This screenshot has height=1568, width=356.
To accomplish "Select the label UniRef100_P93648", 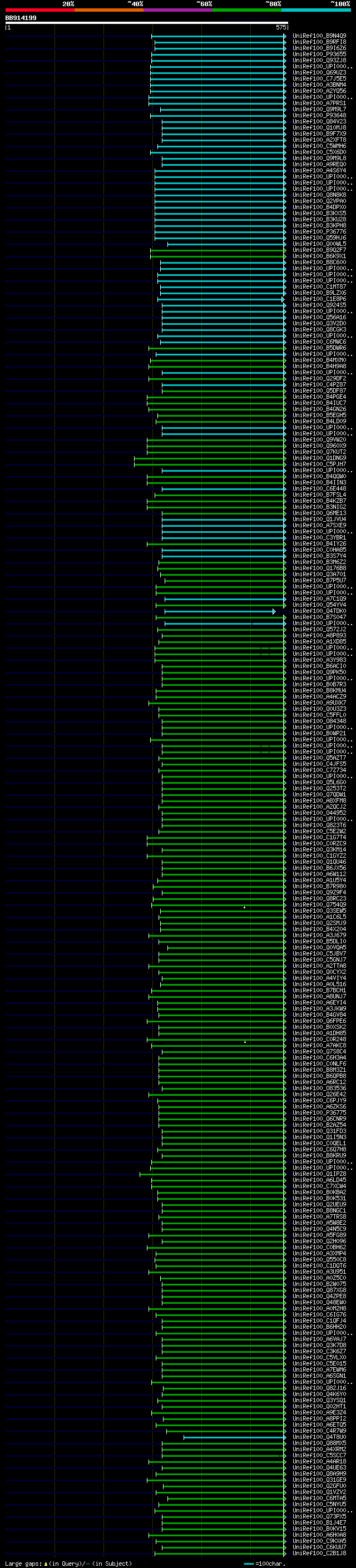I will click(x=319, y=115).
